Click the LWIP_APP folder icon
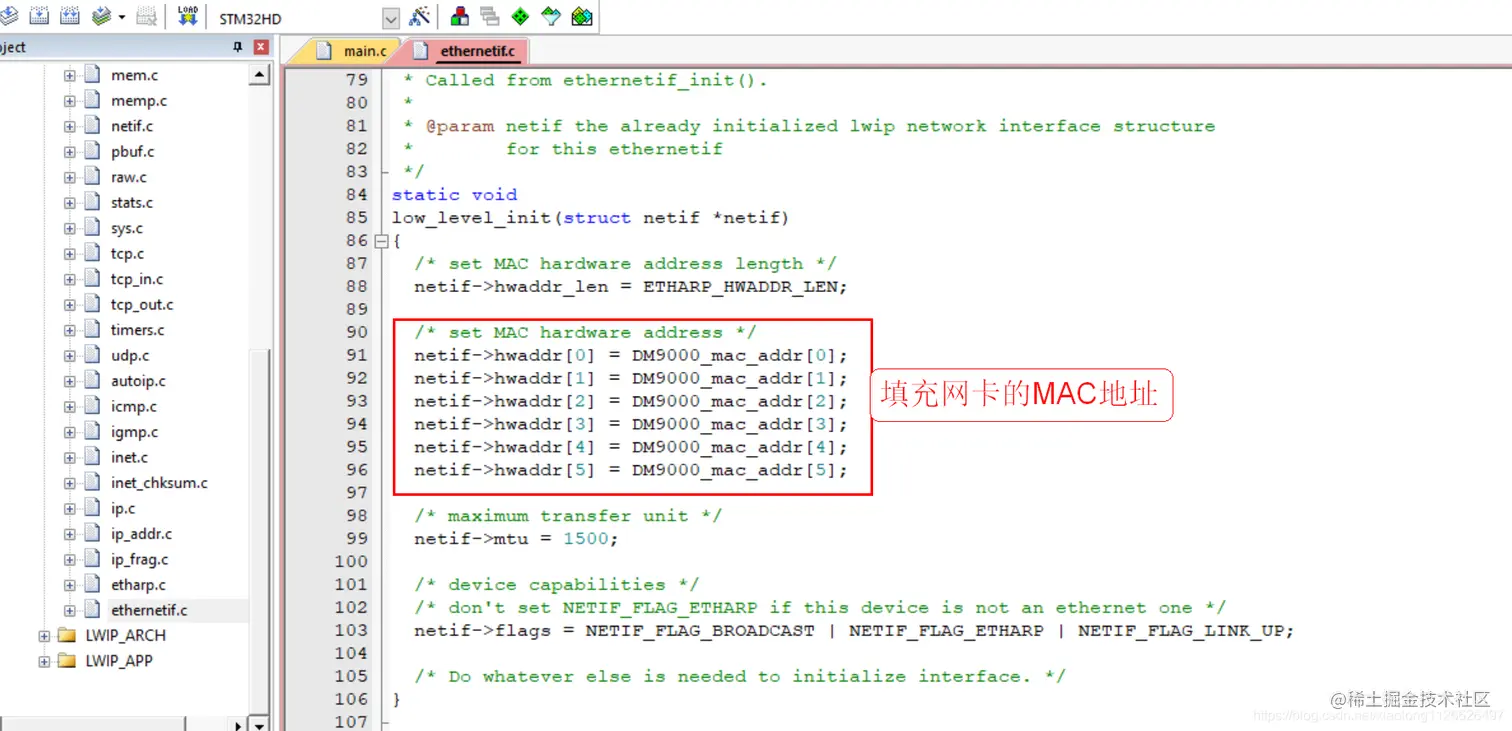The height and width of the screenshot is (731, 1512). 67,661
